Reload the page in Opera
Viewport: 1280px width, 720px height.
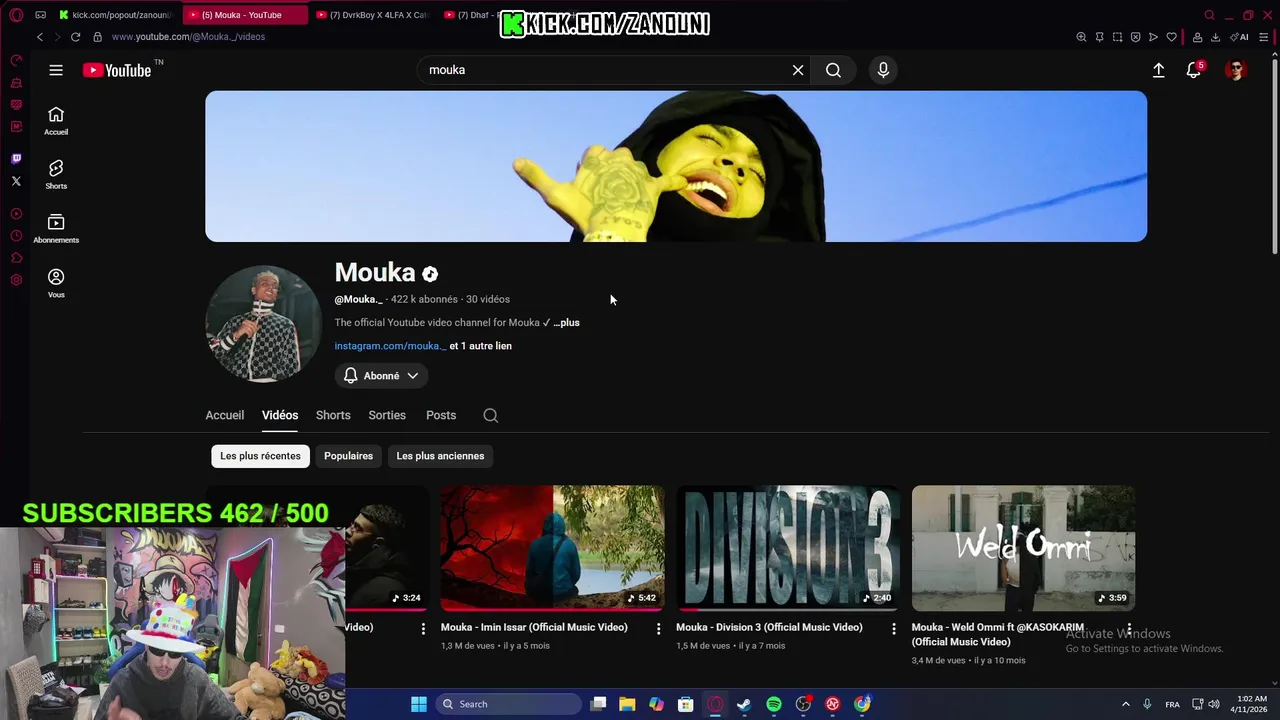tap(75, 37)
